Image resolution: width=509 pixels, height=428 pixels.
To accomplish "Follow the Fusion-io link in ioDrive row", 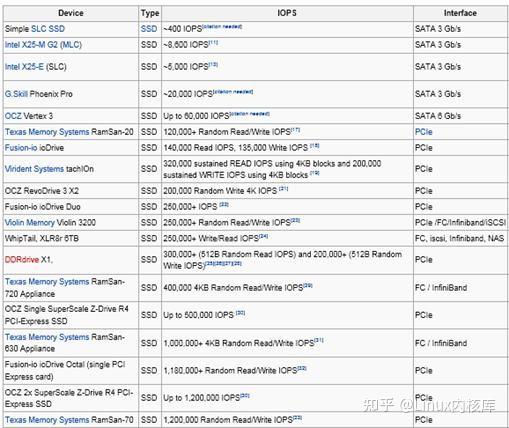I will 21,148.
